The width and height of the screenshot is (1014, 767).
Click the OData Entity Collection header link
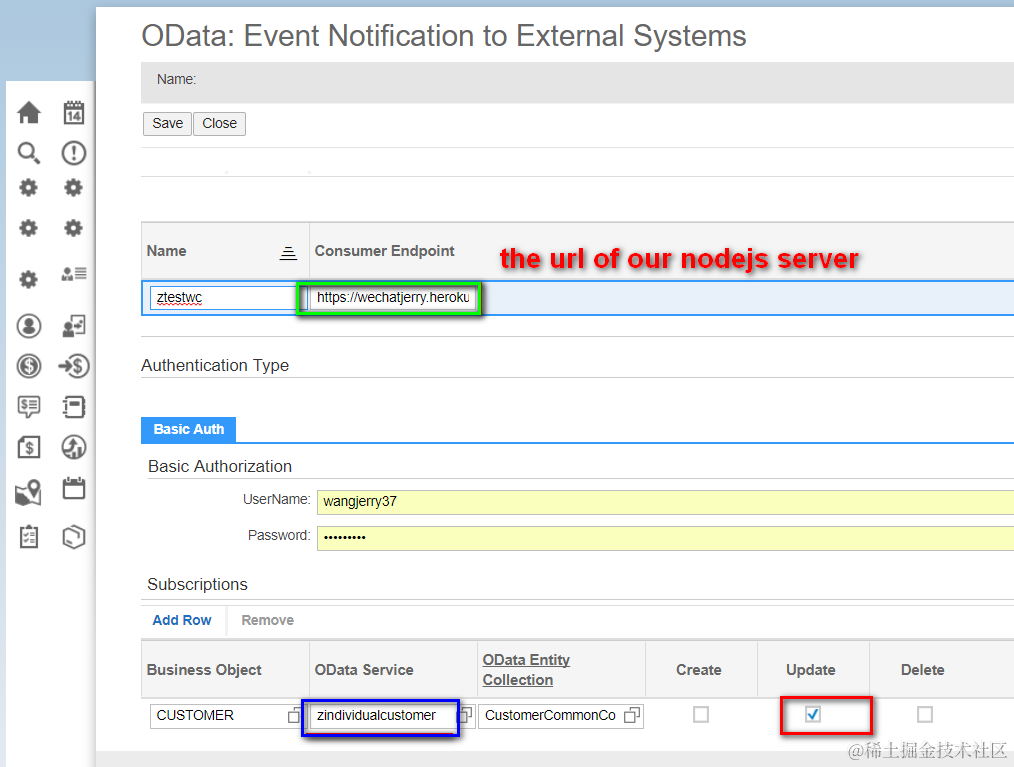(526, 669)
